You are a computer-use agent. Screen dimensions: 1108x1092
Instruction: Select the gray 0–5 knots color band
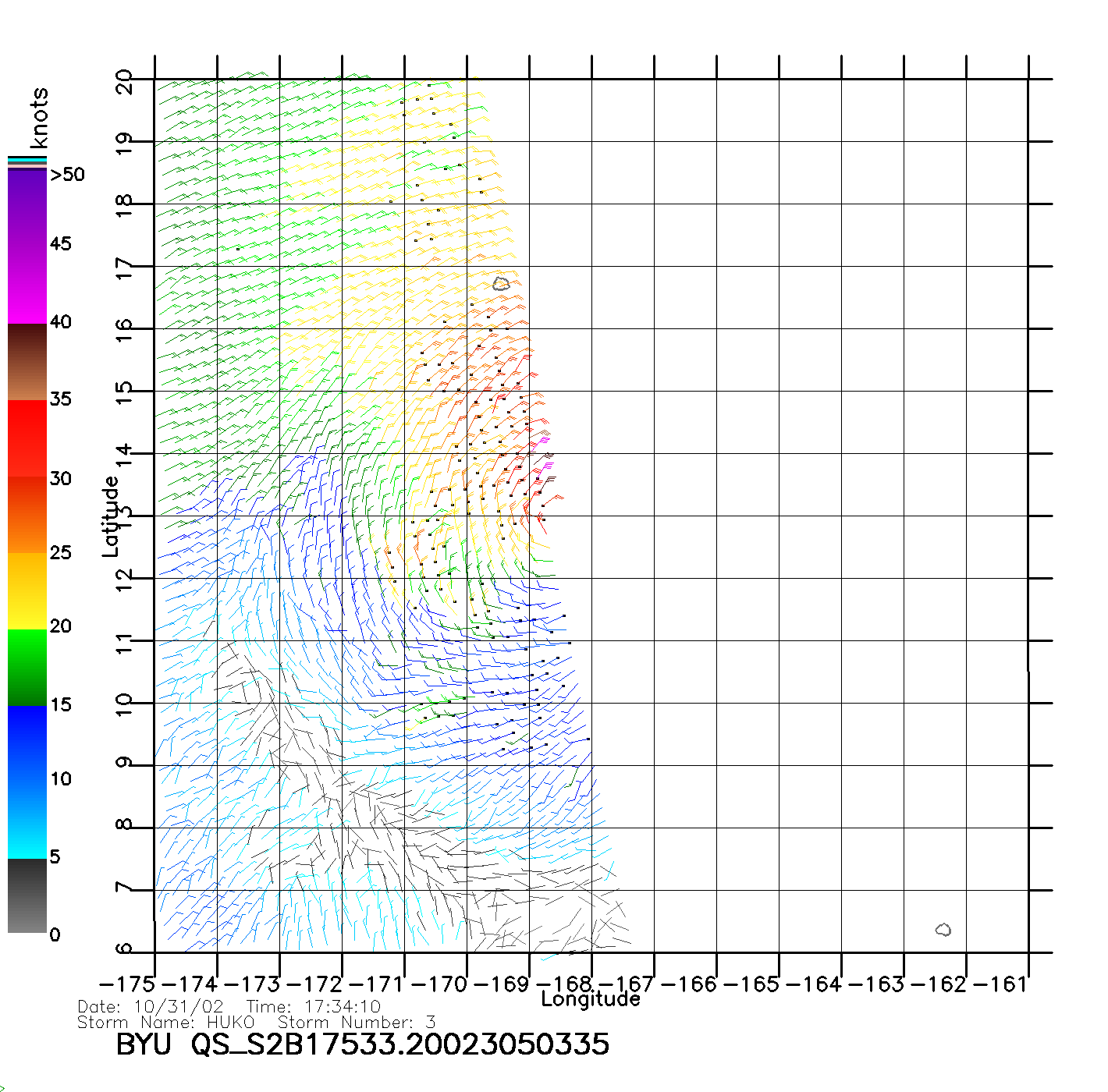tap(27, 895)
